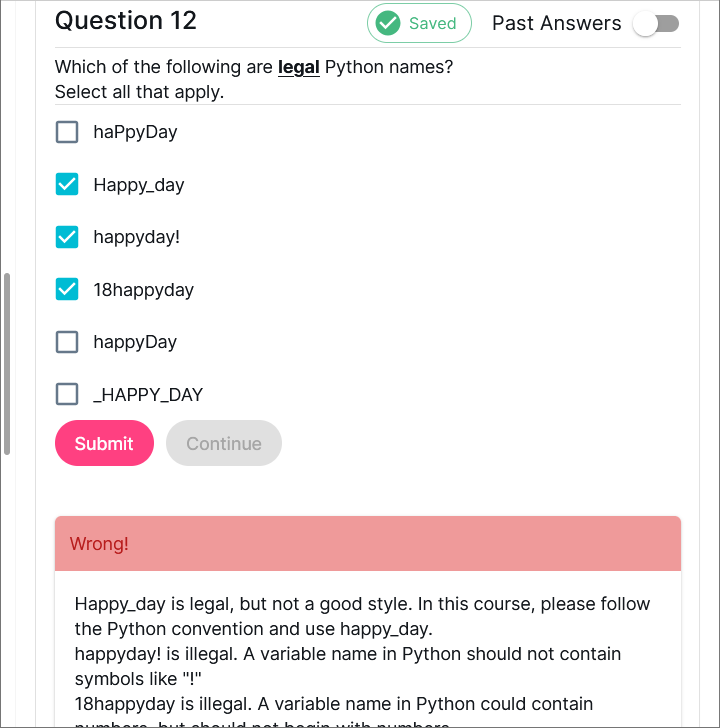
Task: Click the feedback line starting 'Happy_day is legal'
Action: (362, 604)
